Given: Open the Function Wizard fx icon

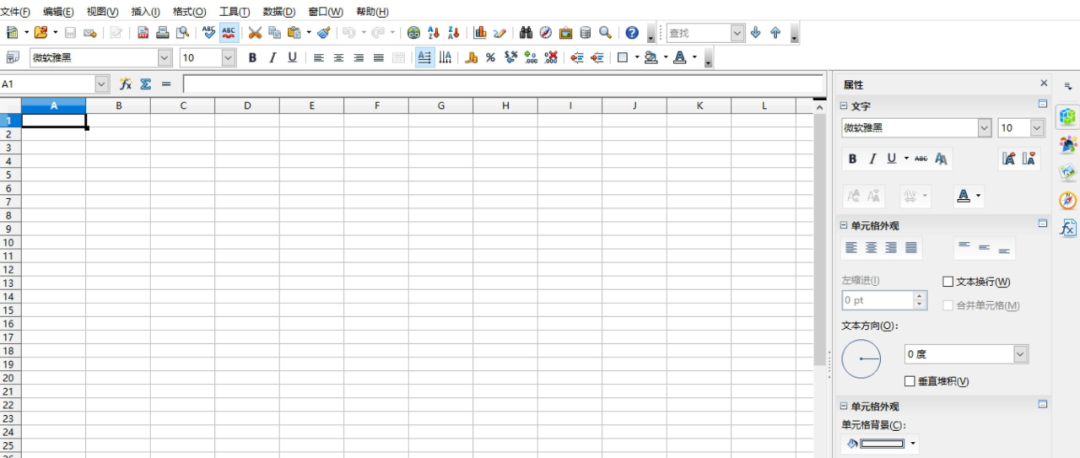Looking at the screenshot, I should coord(125,84).
